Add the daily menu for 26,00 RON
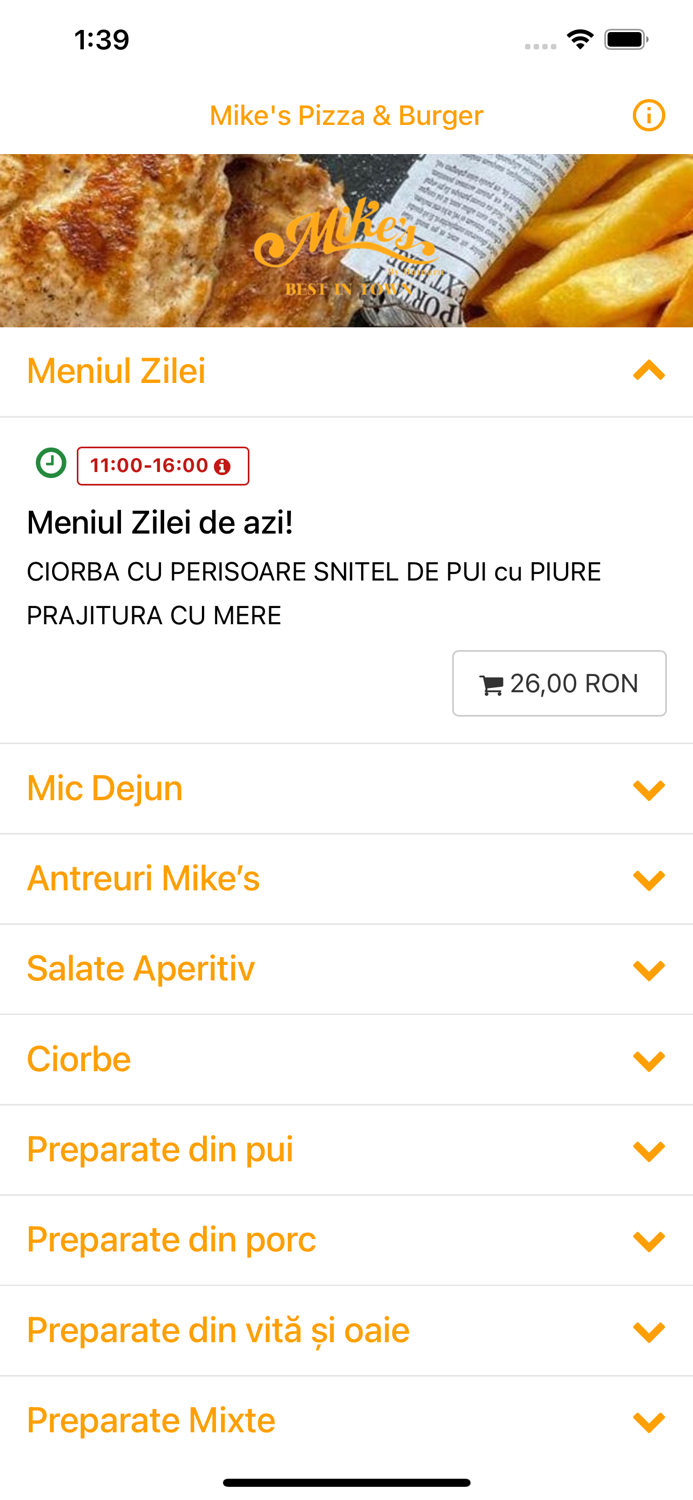This screenshot has width=693, height=1500. point(559,683)
